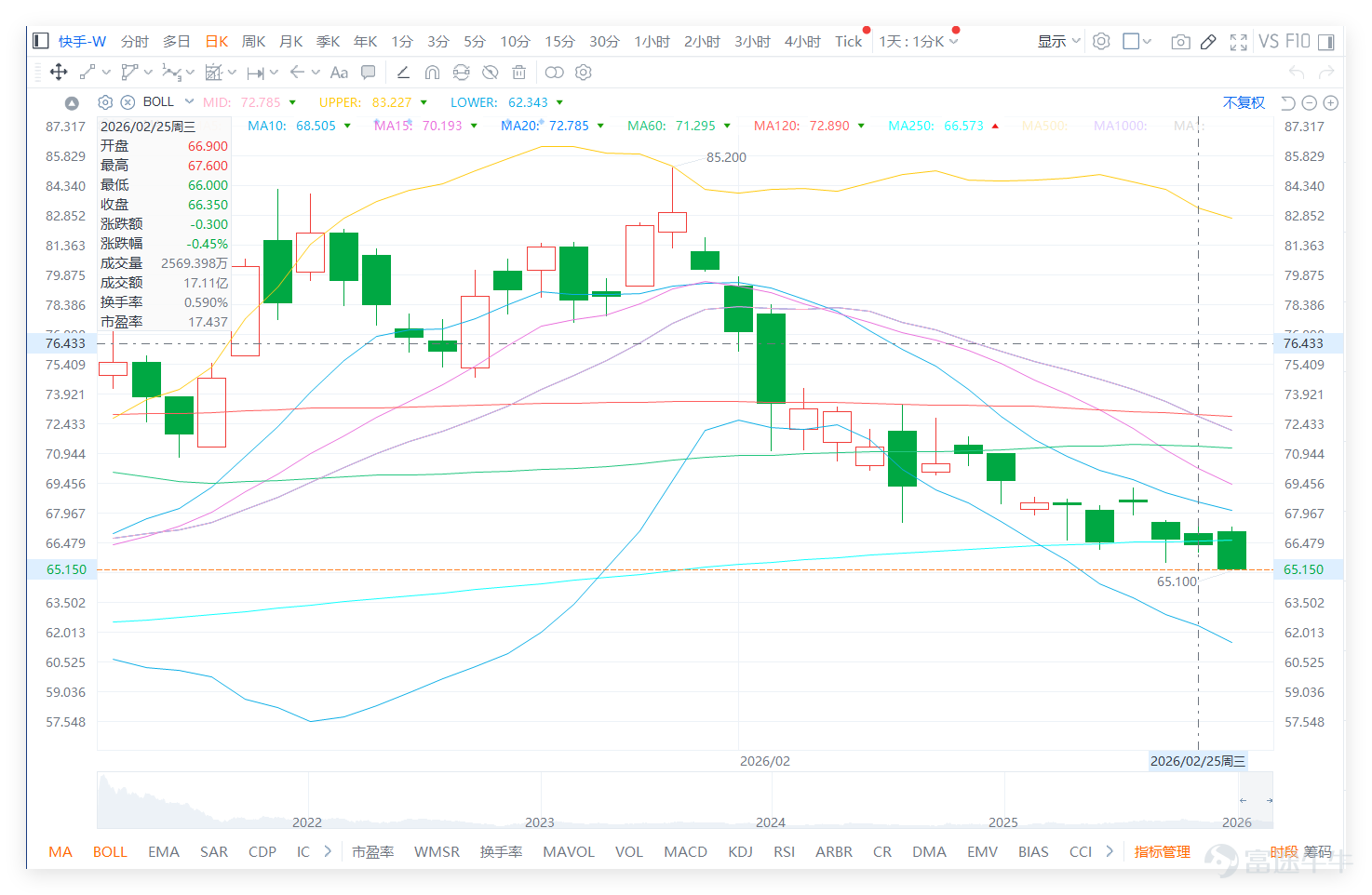The width and height of the screenshot is (1372, 895).
Task: Expand more sub-indicators arrow after CCI
Action: click(1109, 851)
